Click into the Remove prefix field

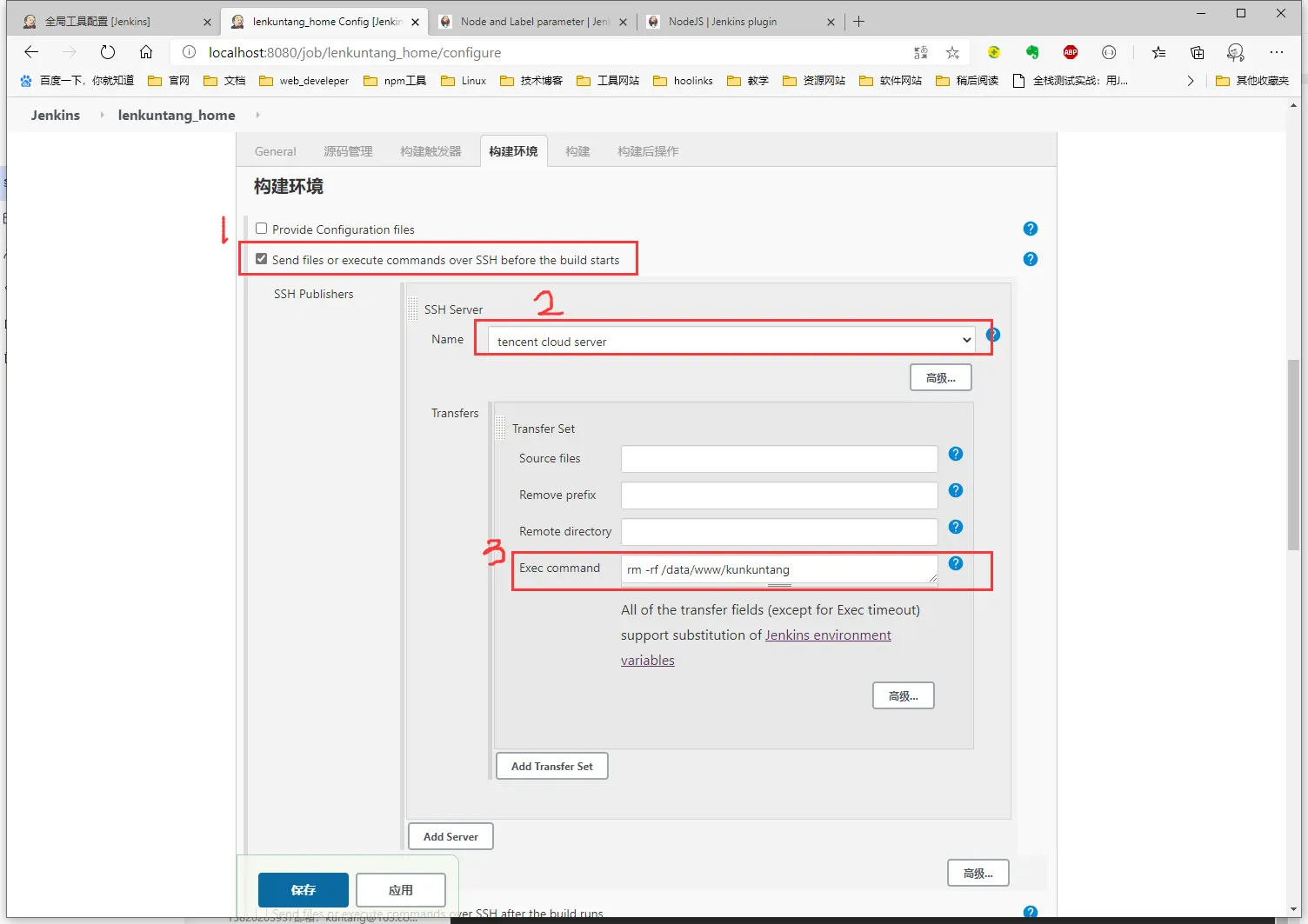tap(779, 495)
